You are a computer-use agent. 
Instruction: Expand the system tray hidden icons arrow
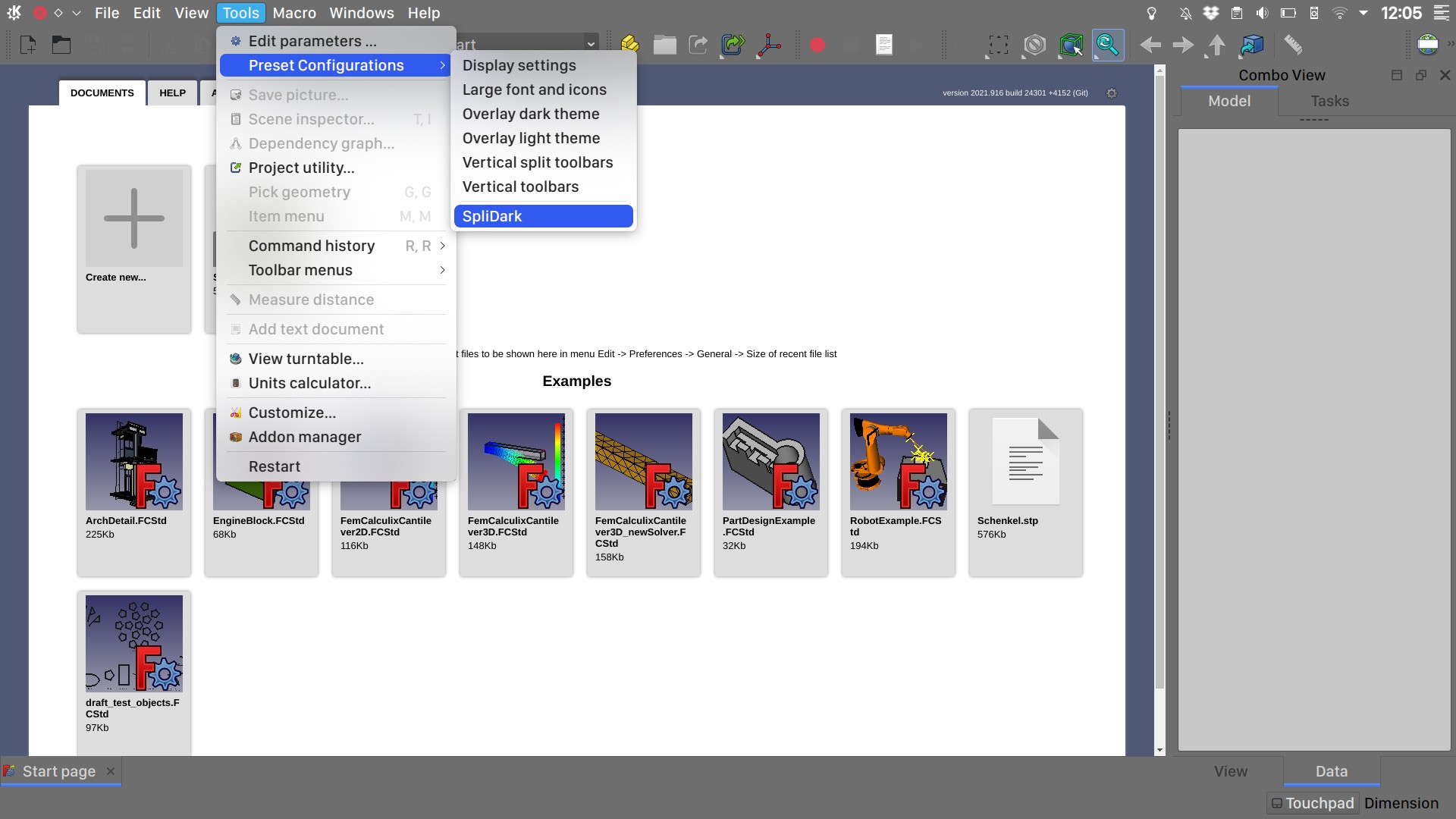point(1363,13)
